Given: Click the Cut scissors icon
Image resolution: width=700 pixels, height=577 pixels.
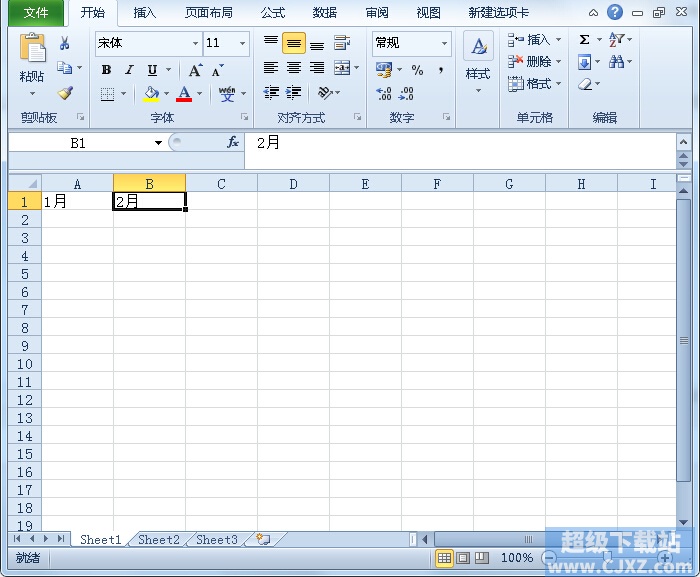Looking at the screenshot, I should tap(64, 43).
